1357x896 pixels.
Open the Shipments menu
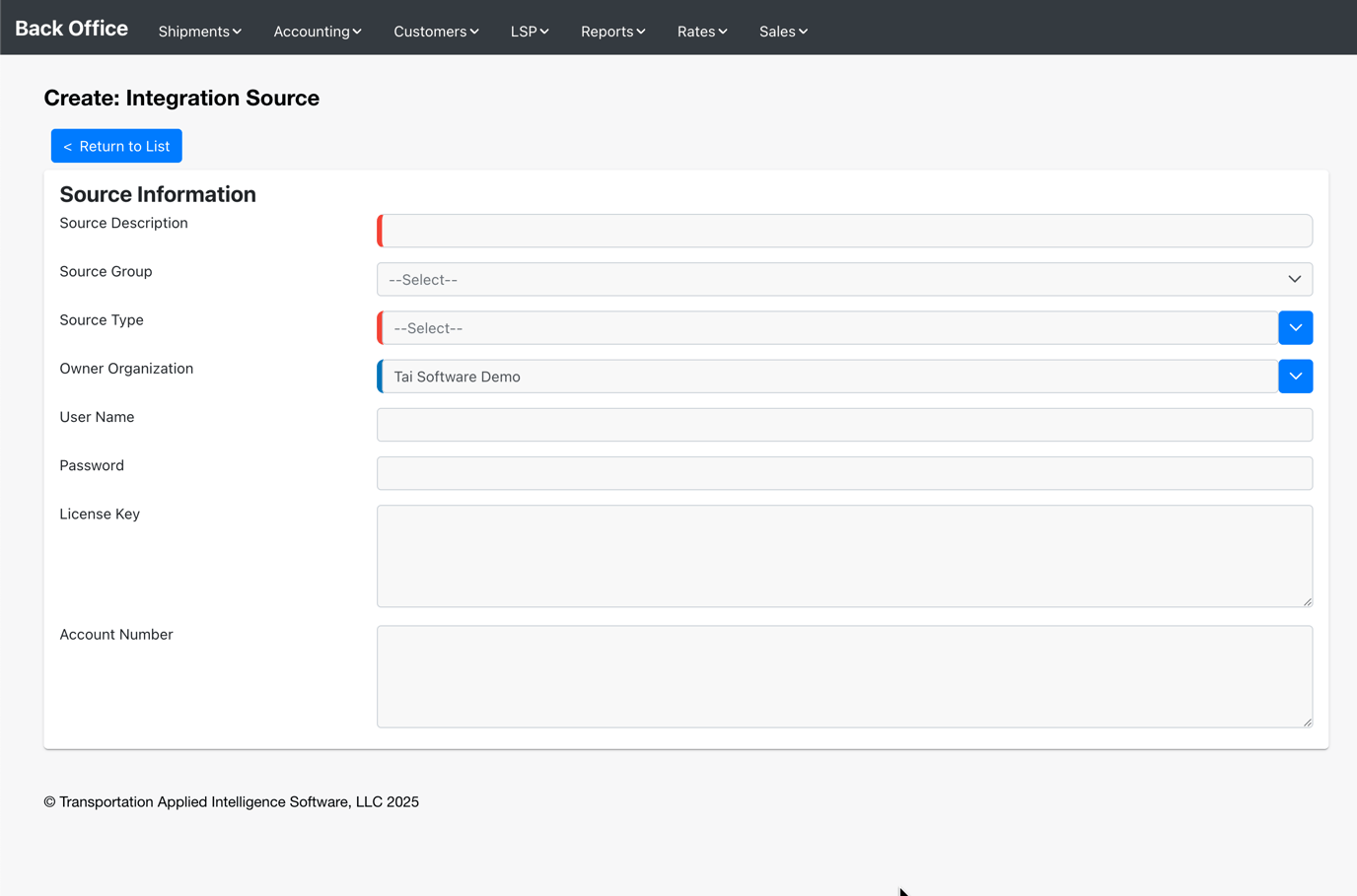point(199,32)
